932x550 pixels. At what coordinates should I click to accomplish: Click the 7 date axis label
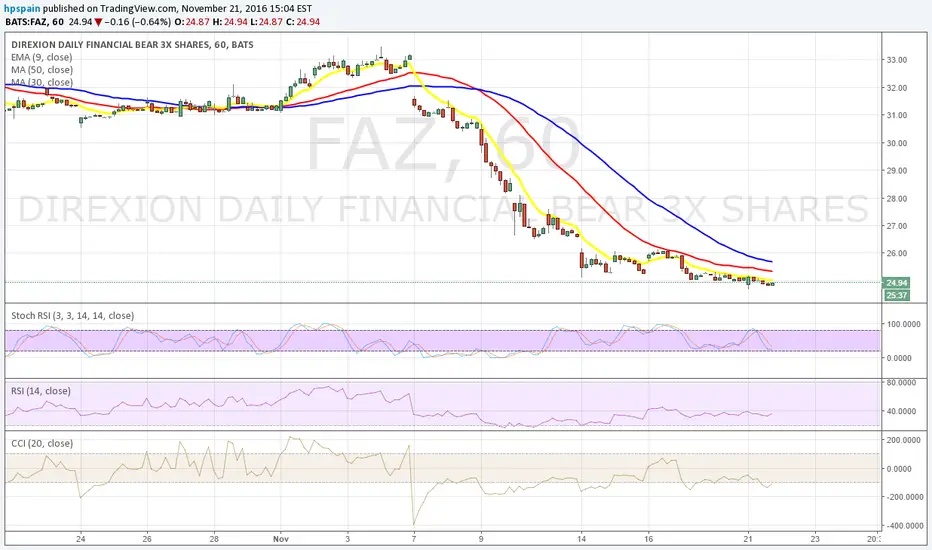coord(414,539)
